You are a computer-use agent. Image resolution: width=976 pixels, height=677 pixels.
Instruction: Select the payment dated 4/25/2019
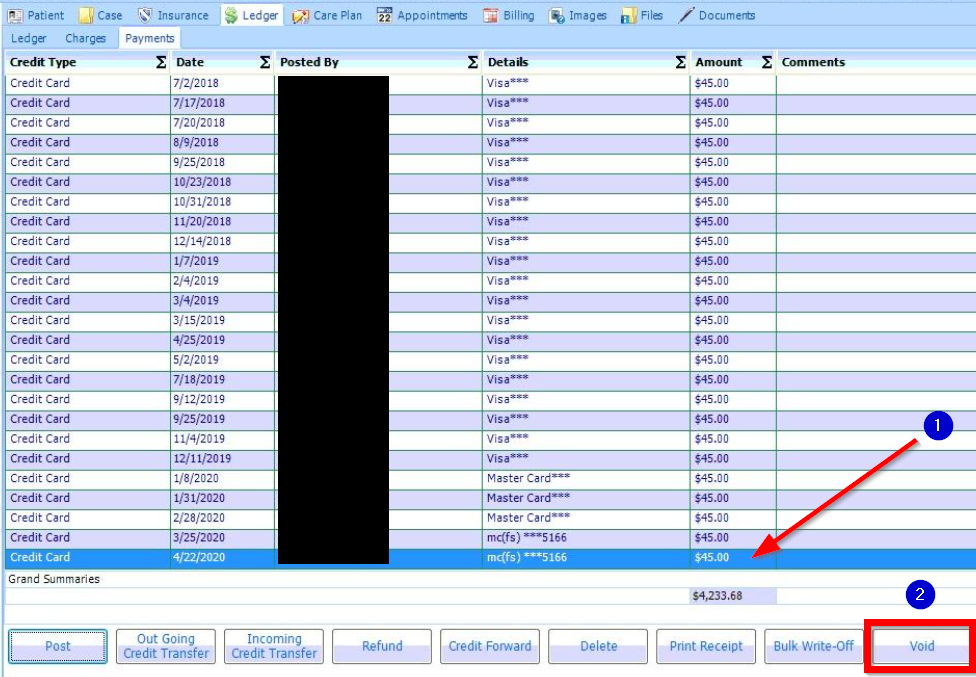490,340
